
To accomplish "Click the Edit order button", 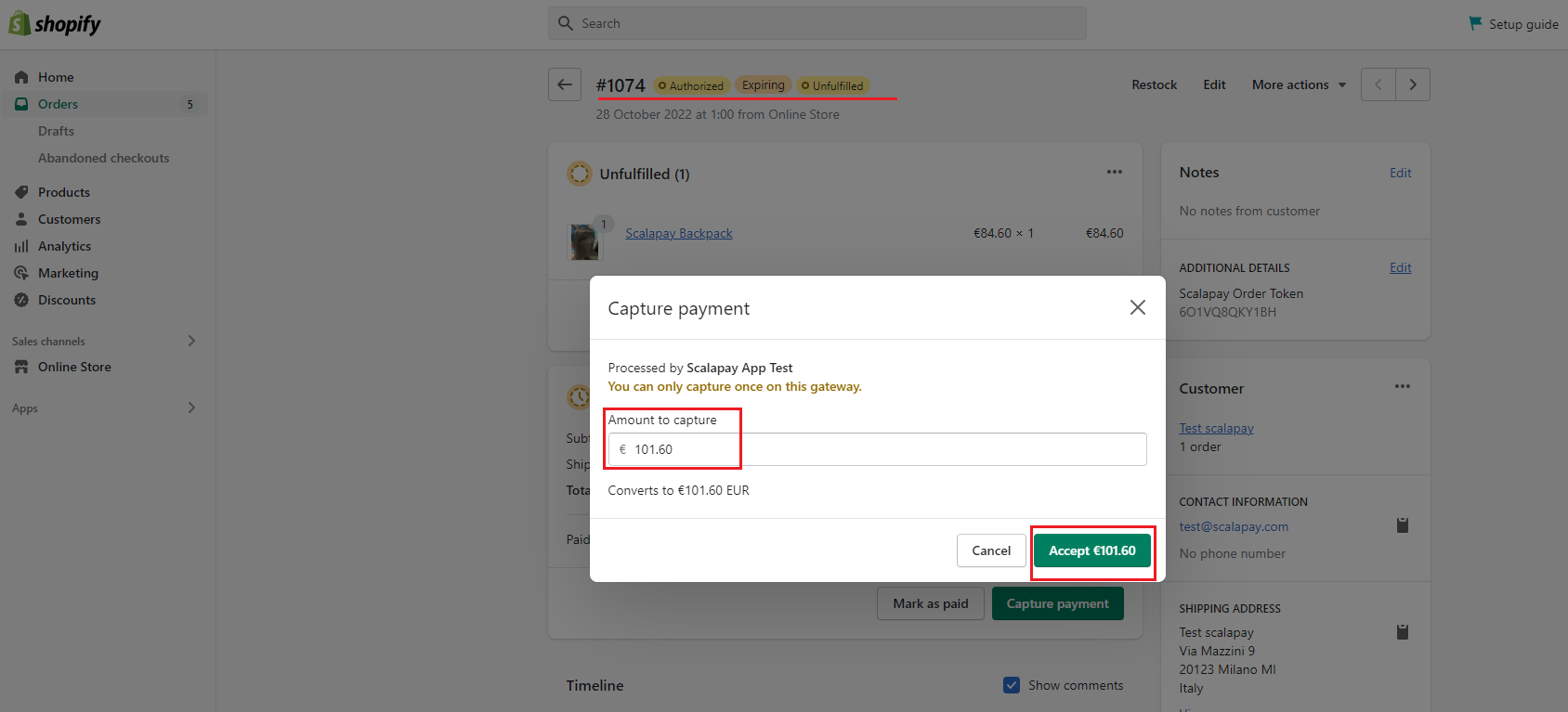I will pos(1214,84).
